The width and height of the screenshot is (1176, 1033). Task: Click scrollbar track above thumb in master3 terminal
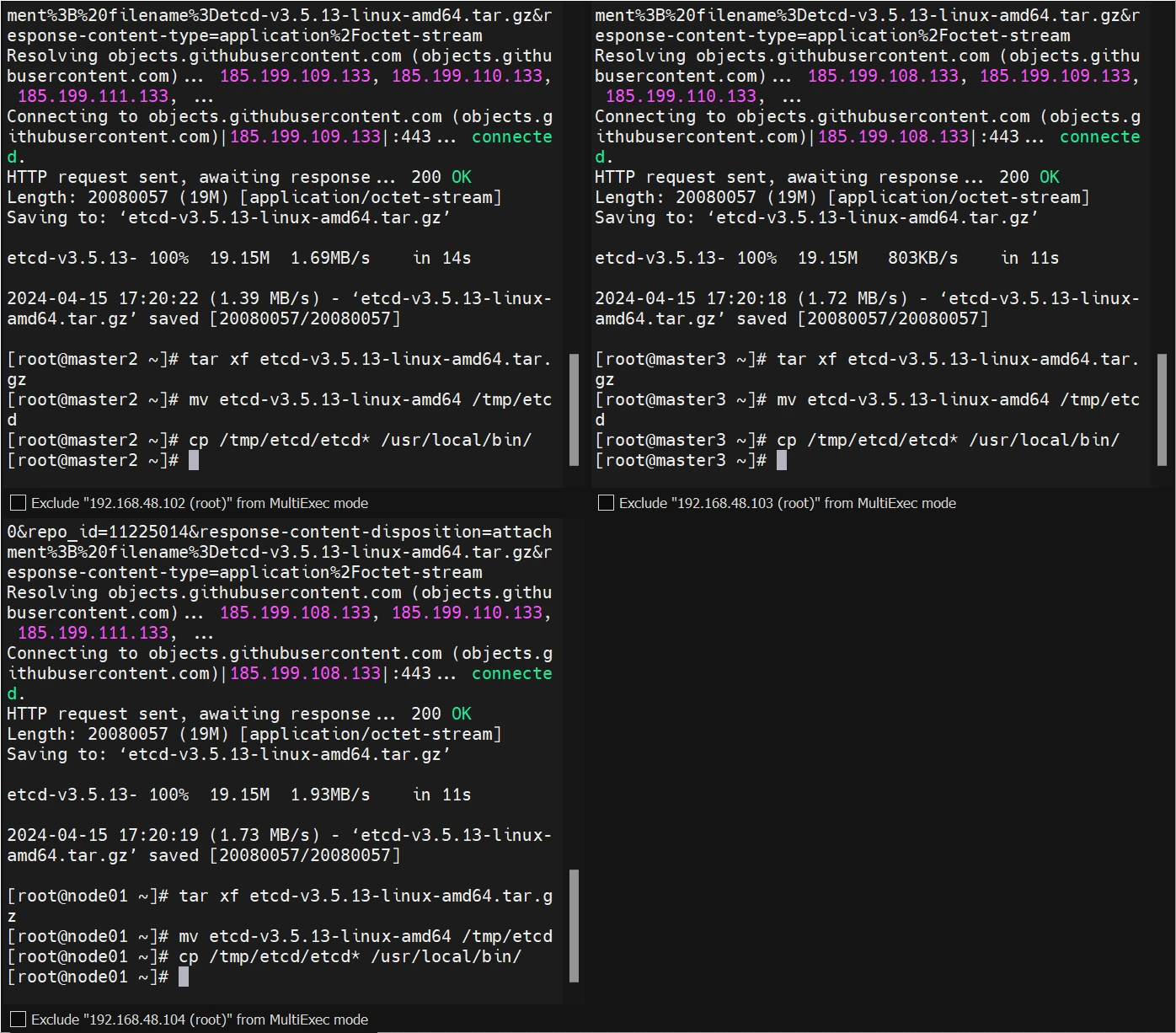click(x=1162, y=169)
